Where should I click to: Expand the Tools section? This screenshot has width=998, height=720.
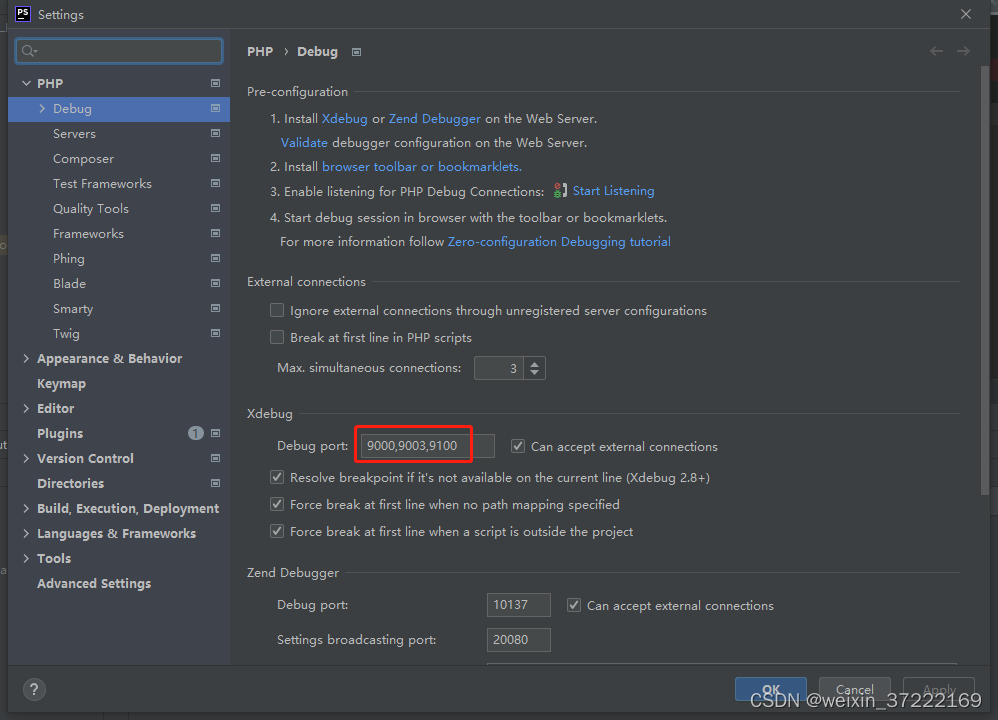click(26, 558)
